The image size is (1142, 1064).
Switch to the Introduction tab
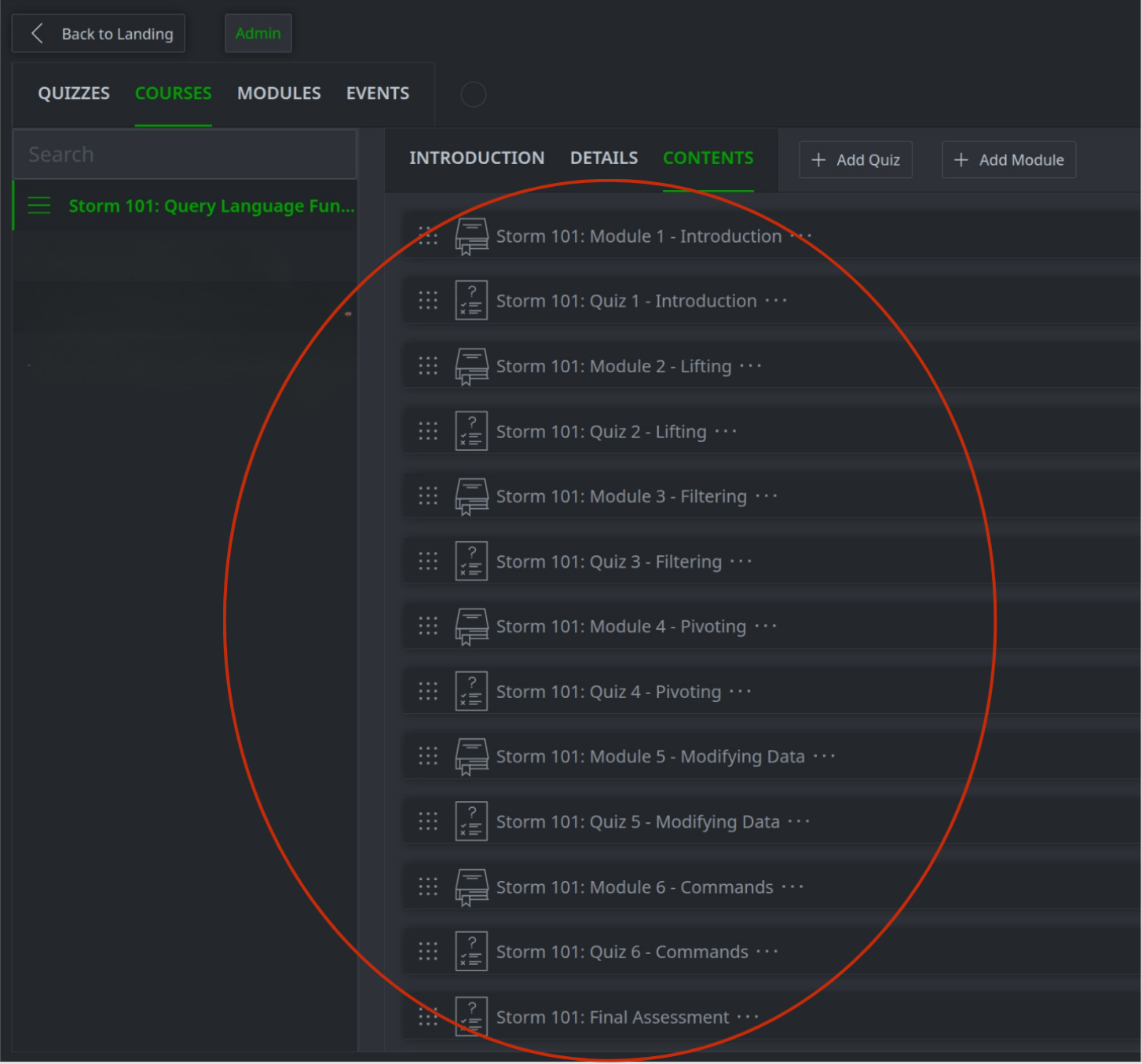(476, 159)
